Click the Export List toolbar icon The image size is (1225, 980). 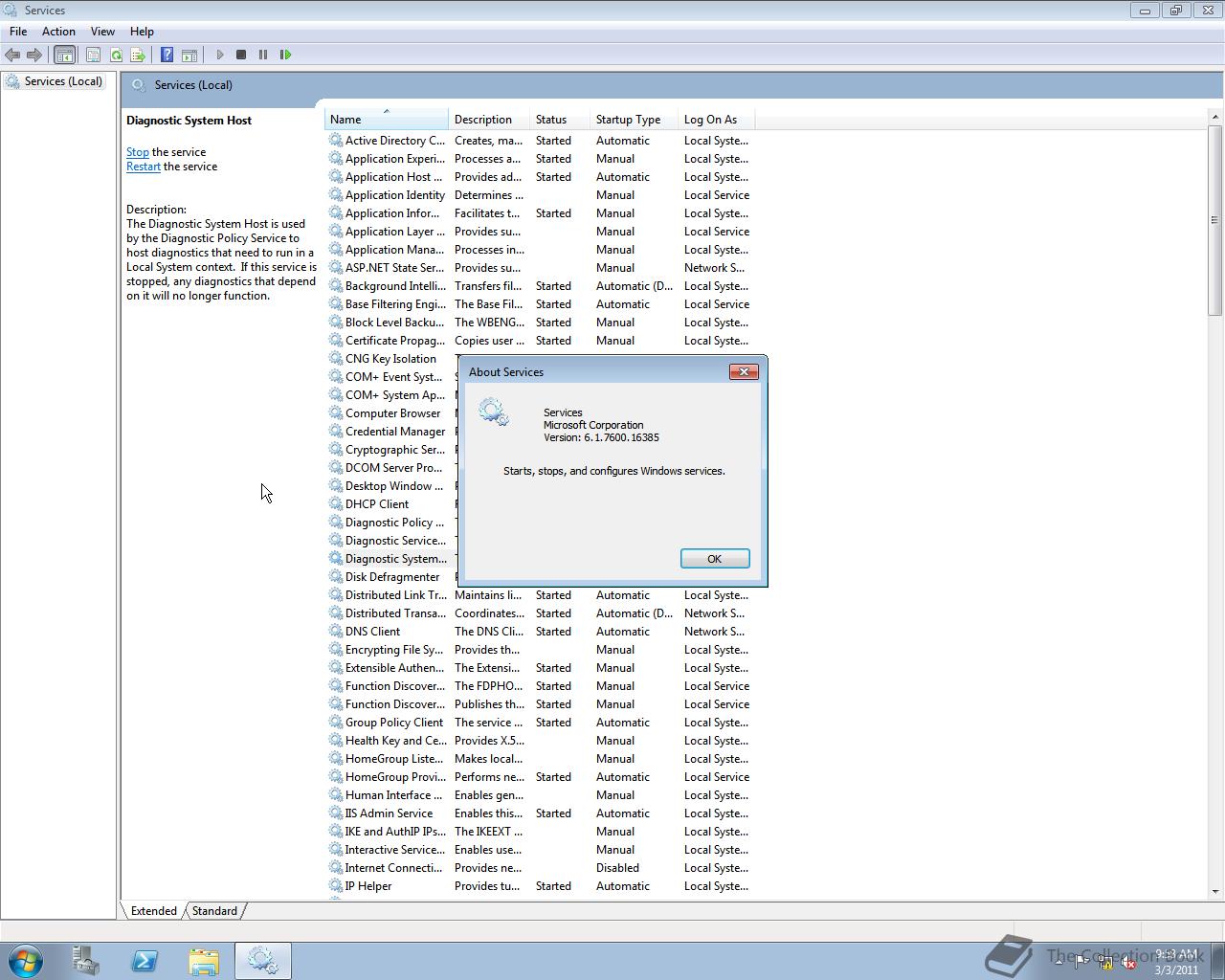click(138, 55)
